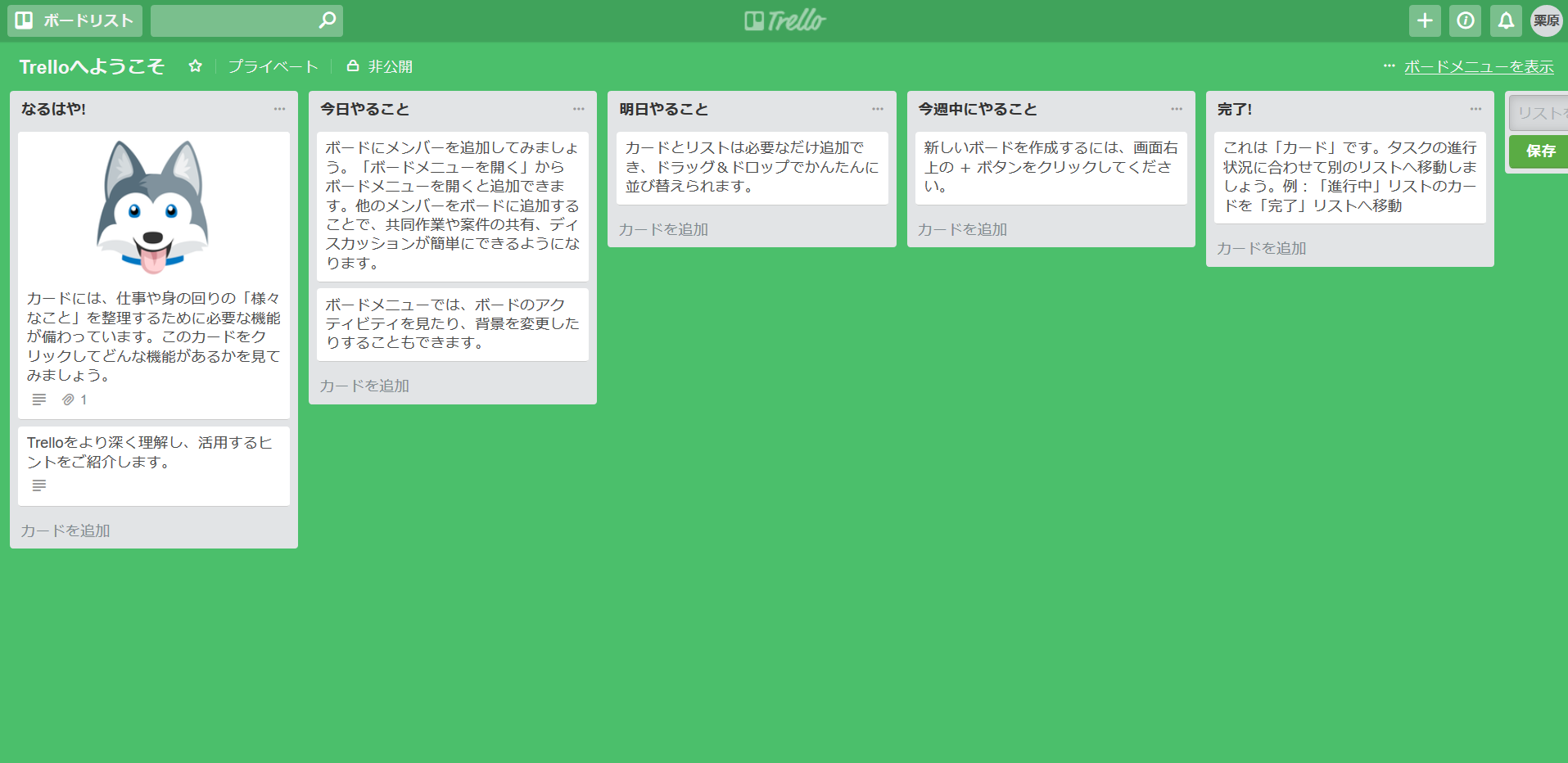This screenshot has height=763, width=1568.
Task: Click the search input field in header
Action: [246, 20]
